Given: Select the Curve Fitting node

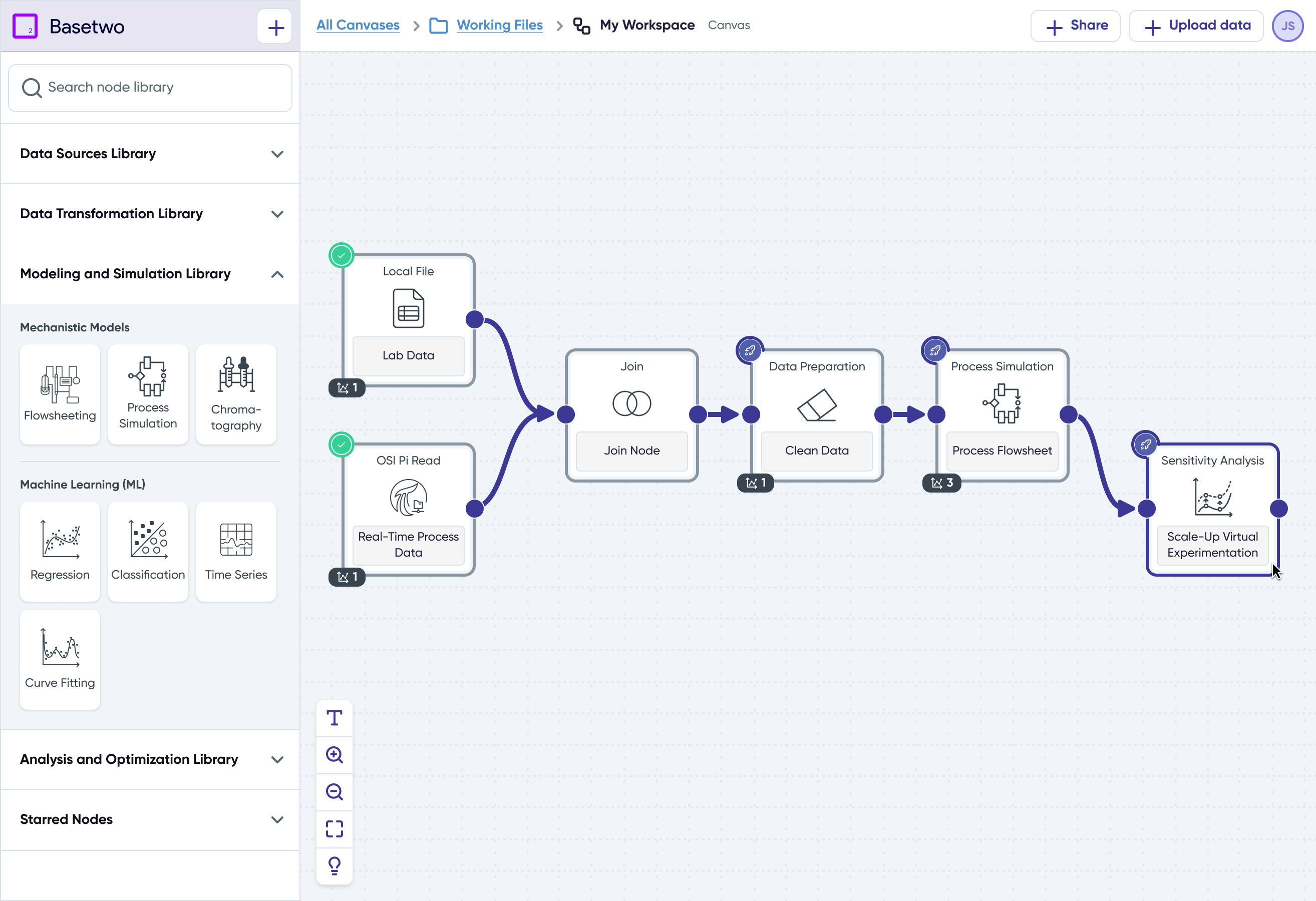Looking at the screenshot, I should pos(60,659).
